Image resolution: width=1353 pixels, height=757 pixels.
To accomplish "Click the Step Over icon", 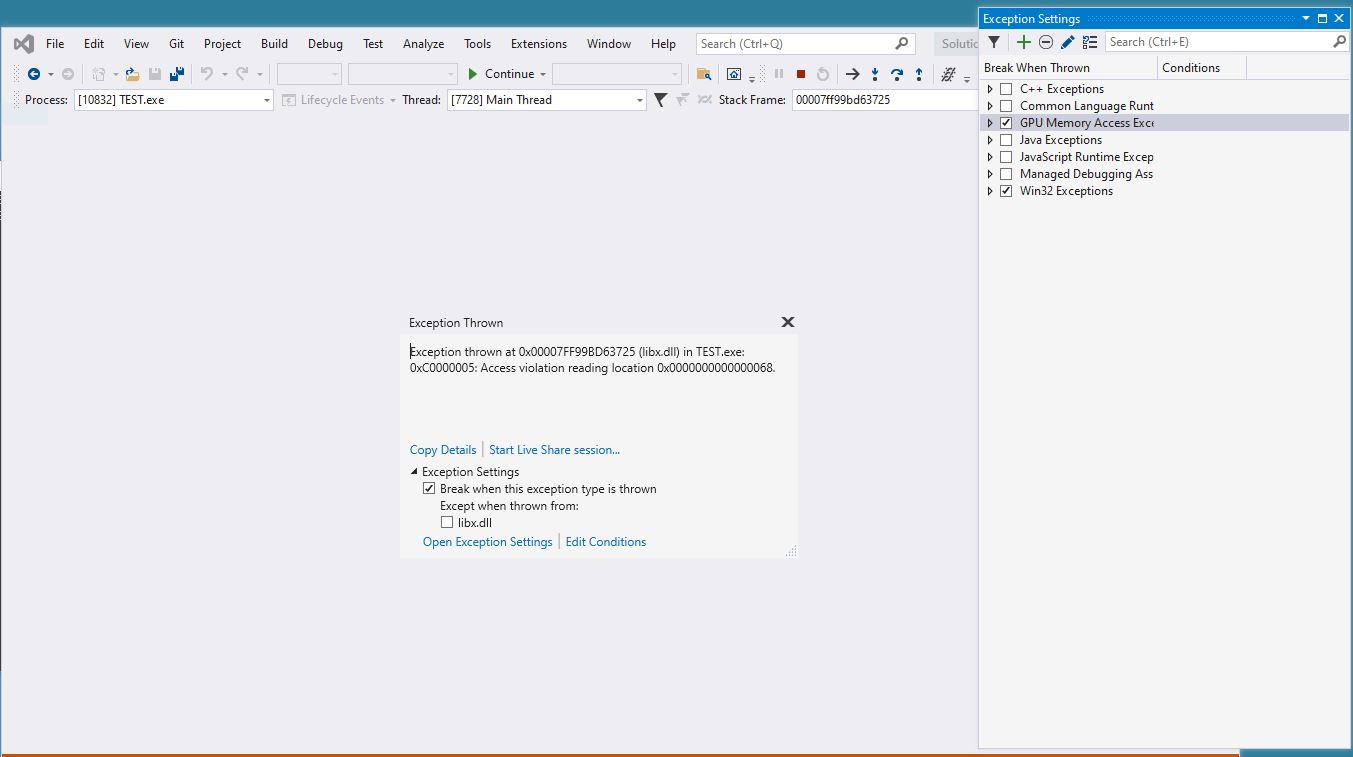I will pyautogui.click(x=897, y=74).
